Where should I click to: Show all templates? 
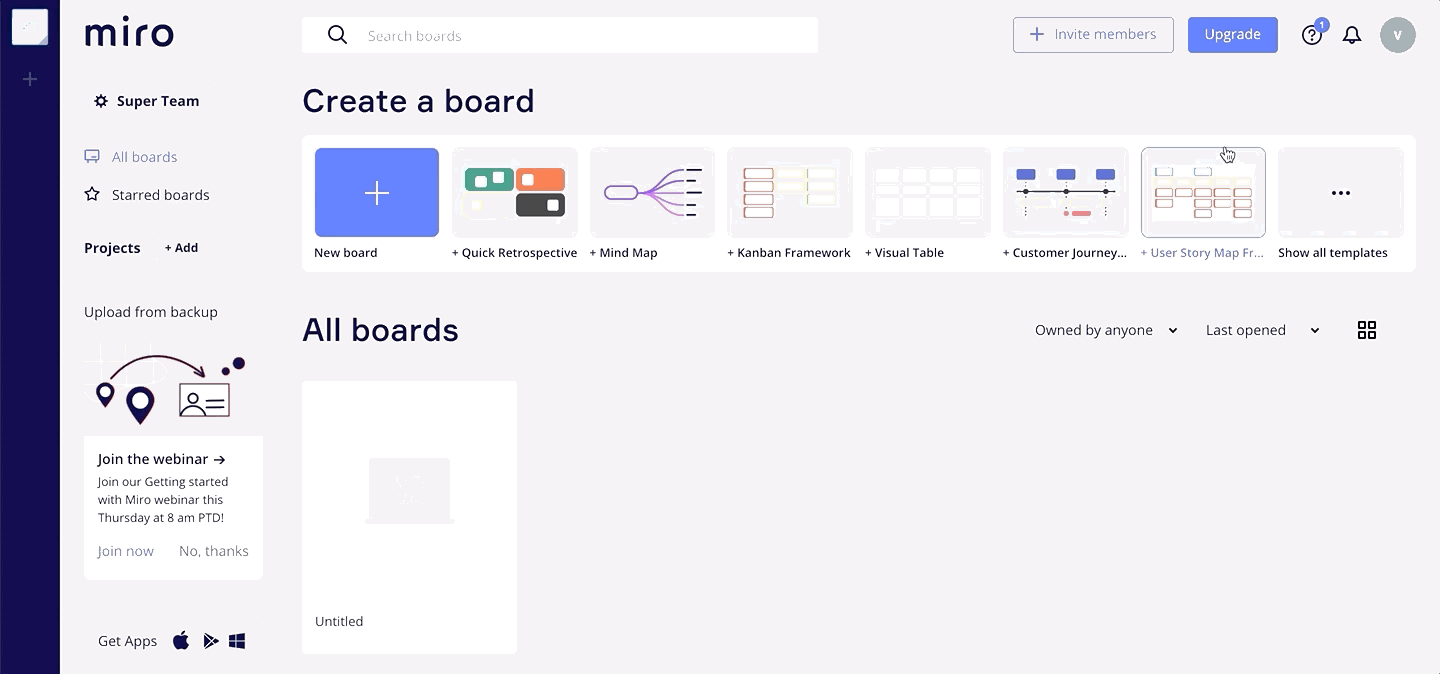1340,193
